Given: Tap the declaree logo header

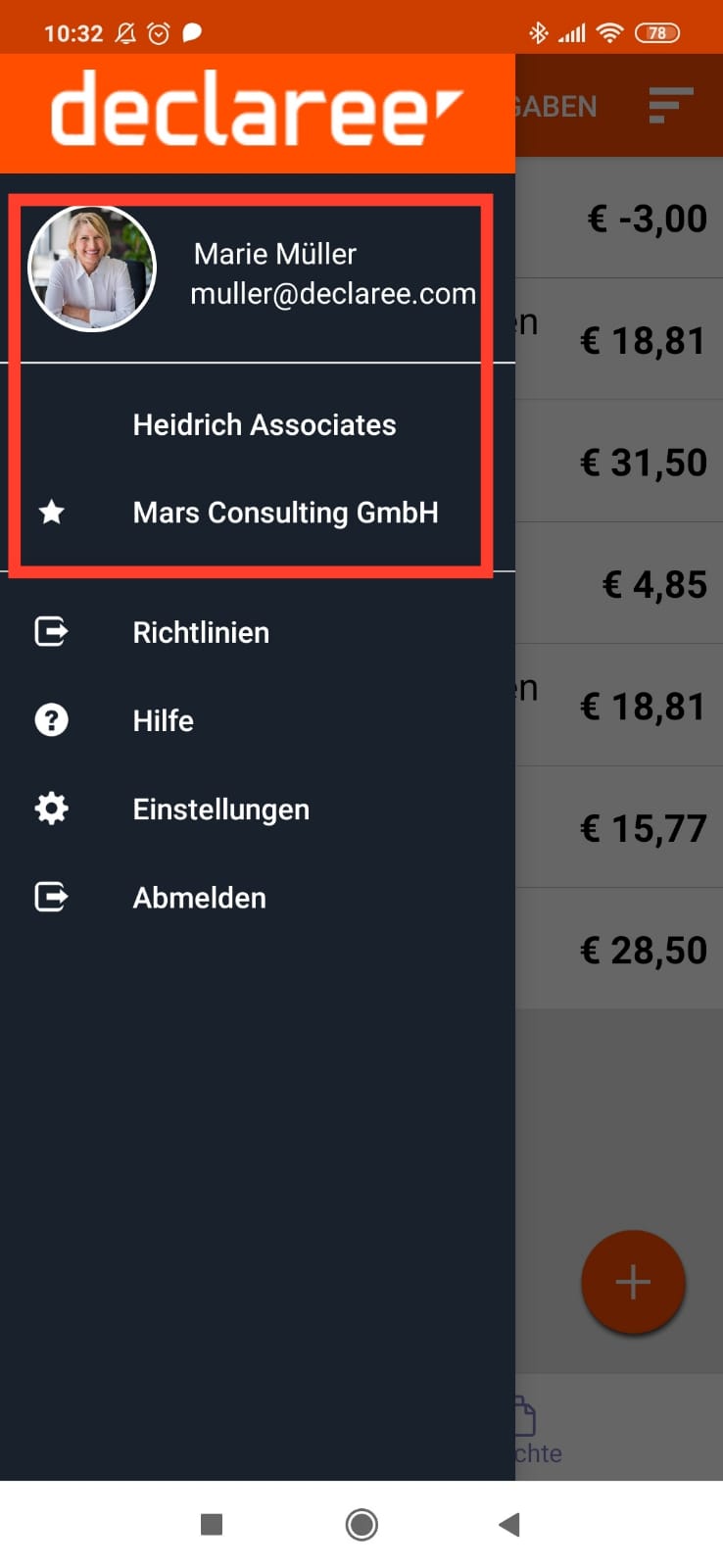Looking at the screenshot, I should click(257, 110).
